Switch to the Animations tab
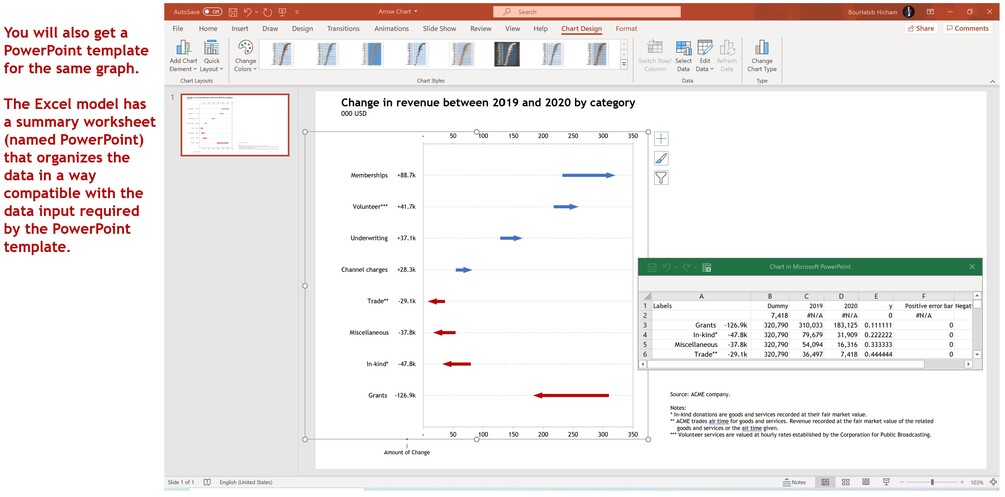 coord(392,29)
